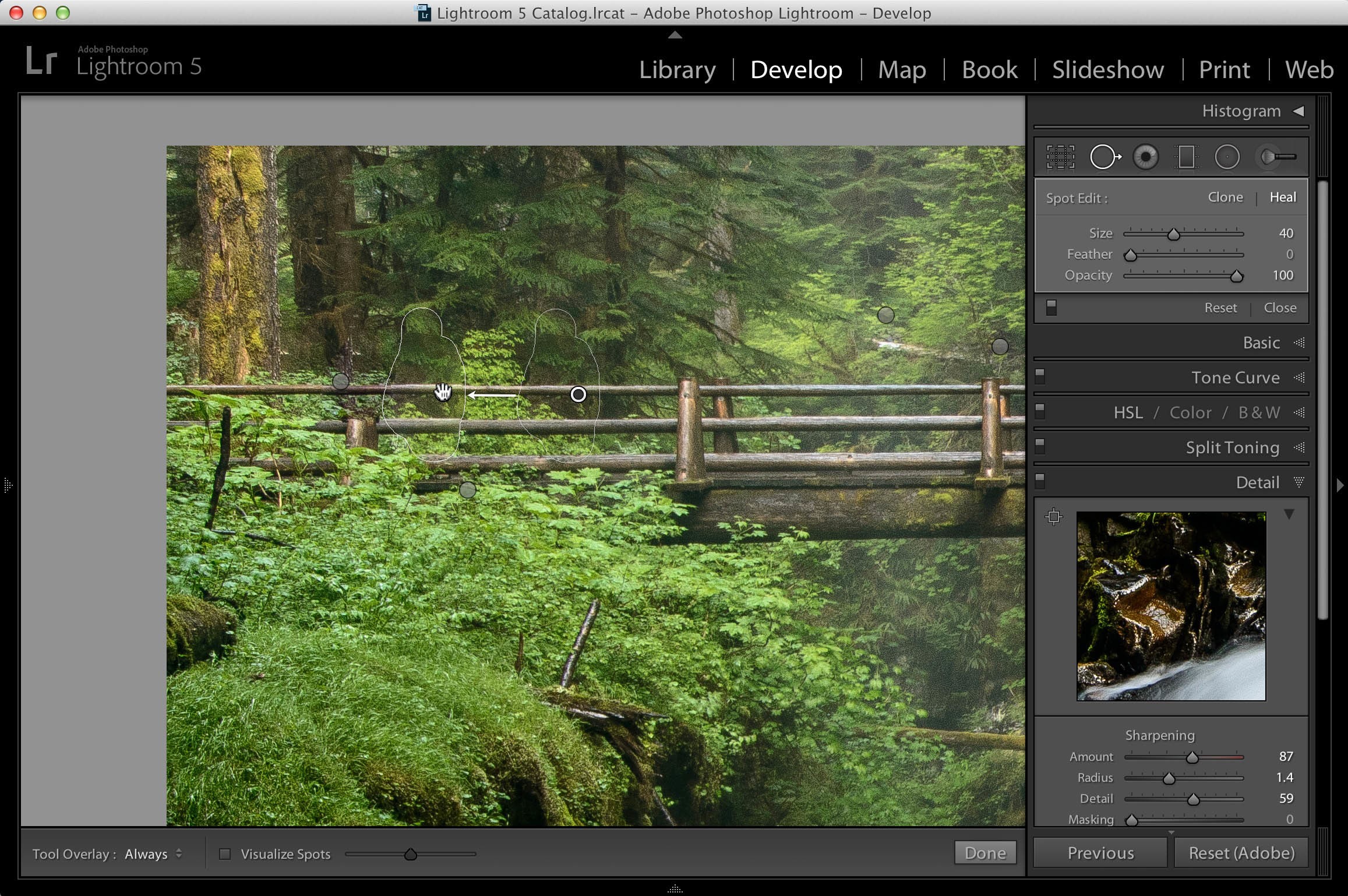This screenshot has width=1348, height=896.
Task: Click the Size value field 40
Action: (x=1286, y=233)
